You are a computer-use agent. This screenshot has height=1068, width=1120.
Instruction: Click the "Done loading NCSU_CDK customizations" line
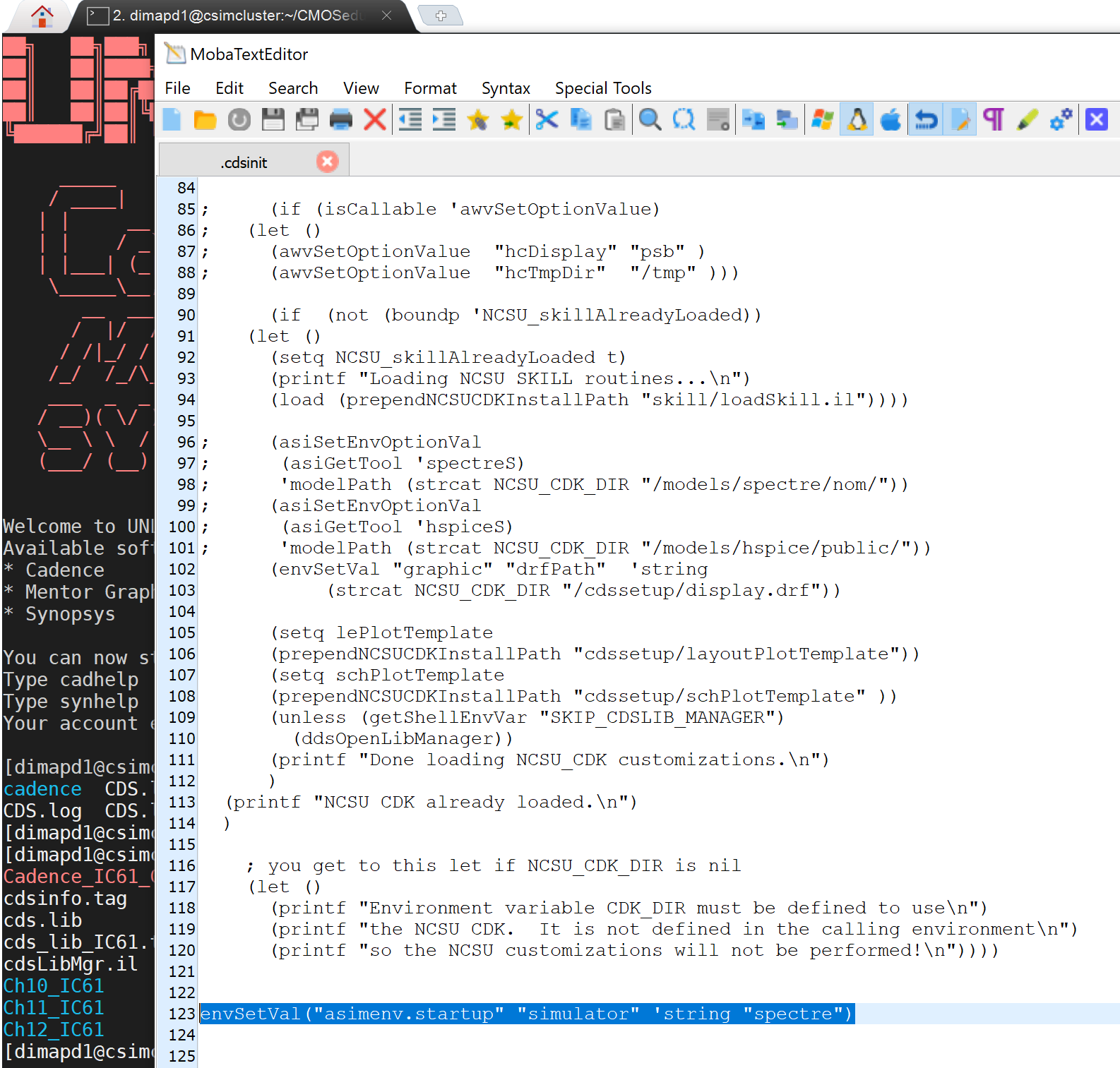click(x=550, y=760)
